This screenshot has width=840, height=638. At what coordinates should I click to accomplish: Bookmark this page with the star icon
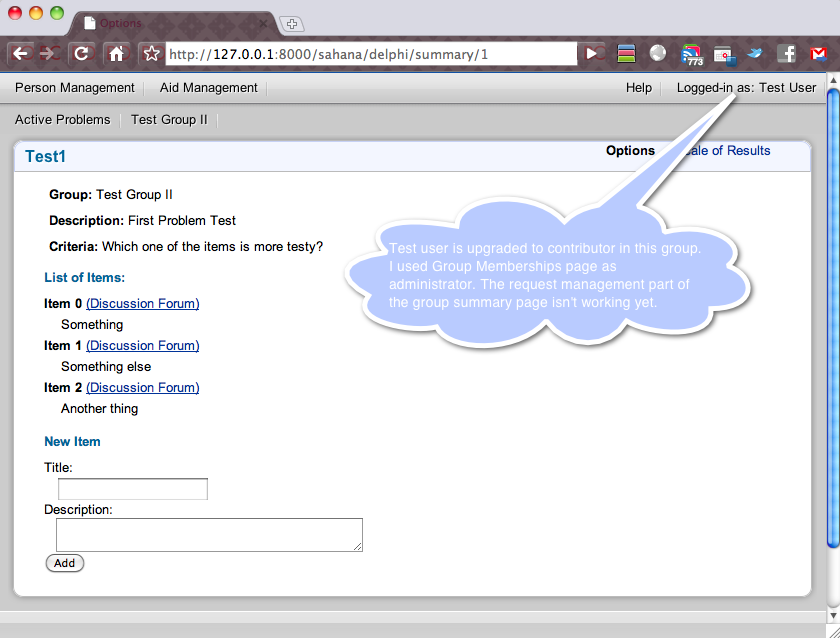tap(151, 53)
